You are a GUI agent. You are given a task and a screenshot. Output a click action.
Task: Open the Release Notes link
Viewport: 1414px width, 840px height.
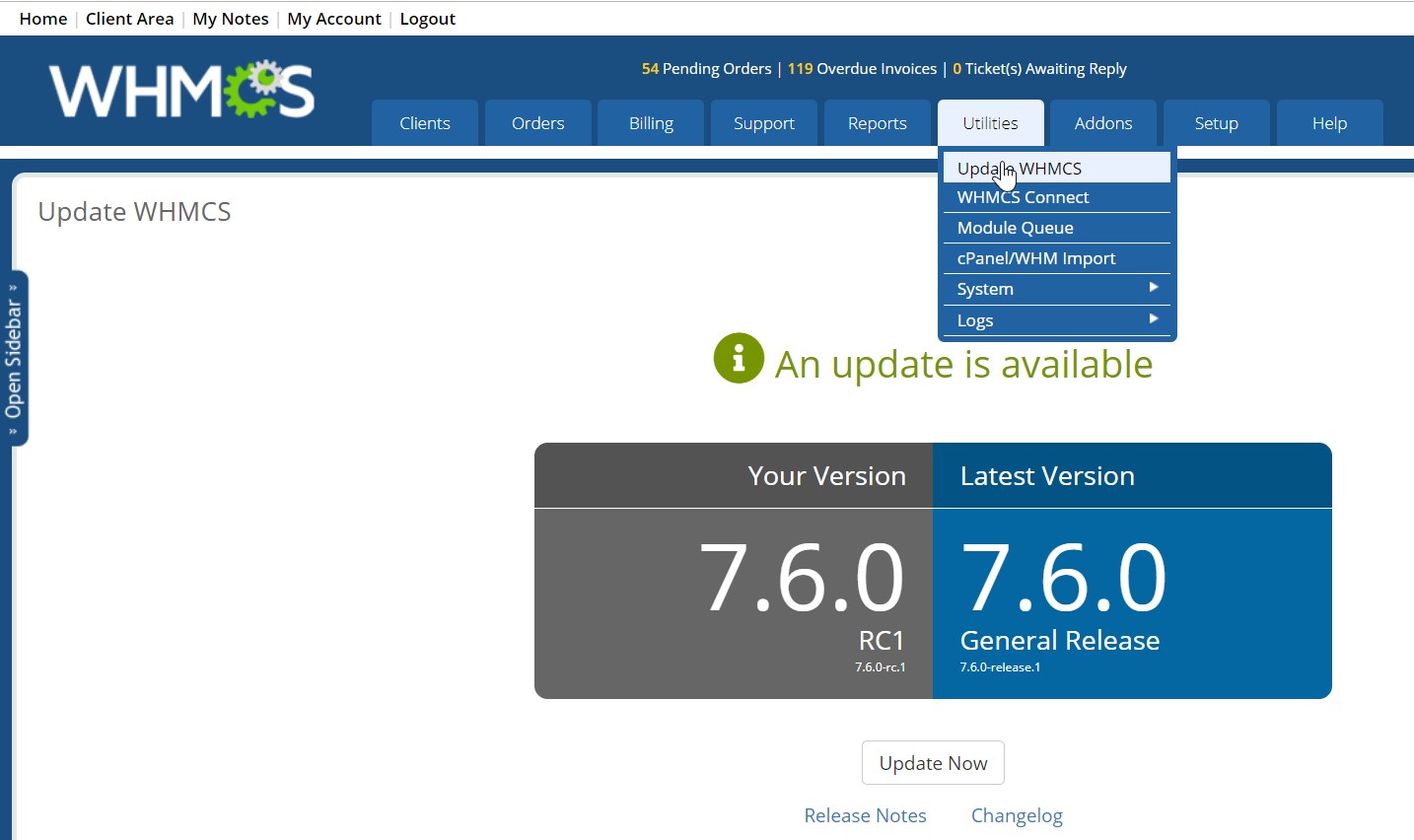click(x=865, y=815)
